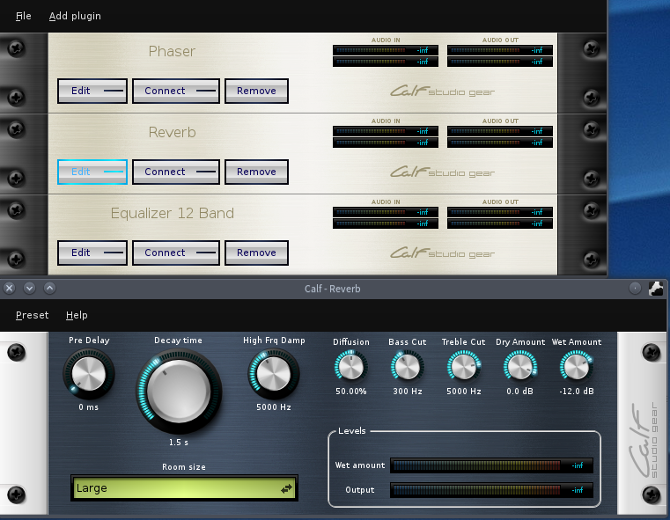
Task: Click the Diffusion knob
Action: coord(351,367)
